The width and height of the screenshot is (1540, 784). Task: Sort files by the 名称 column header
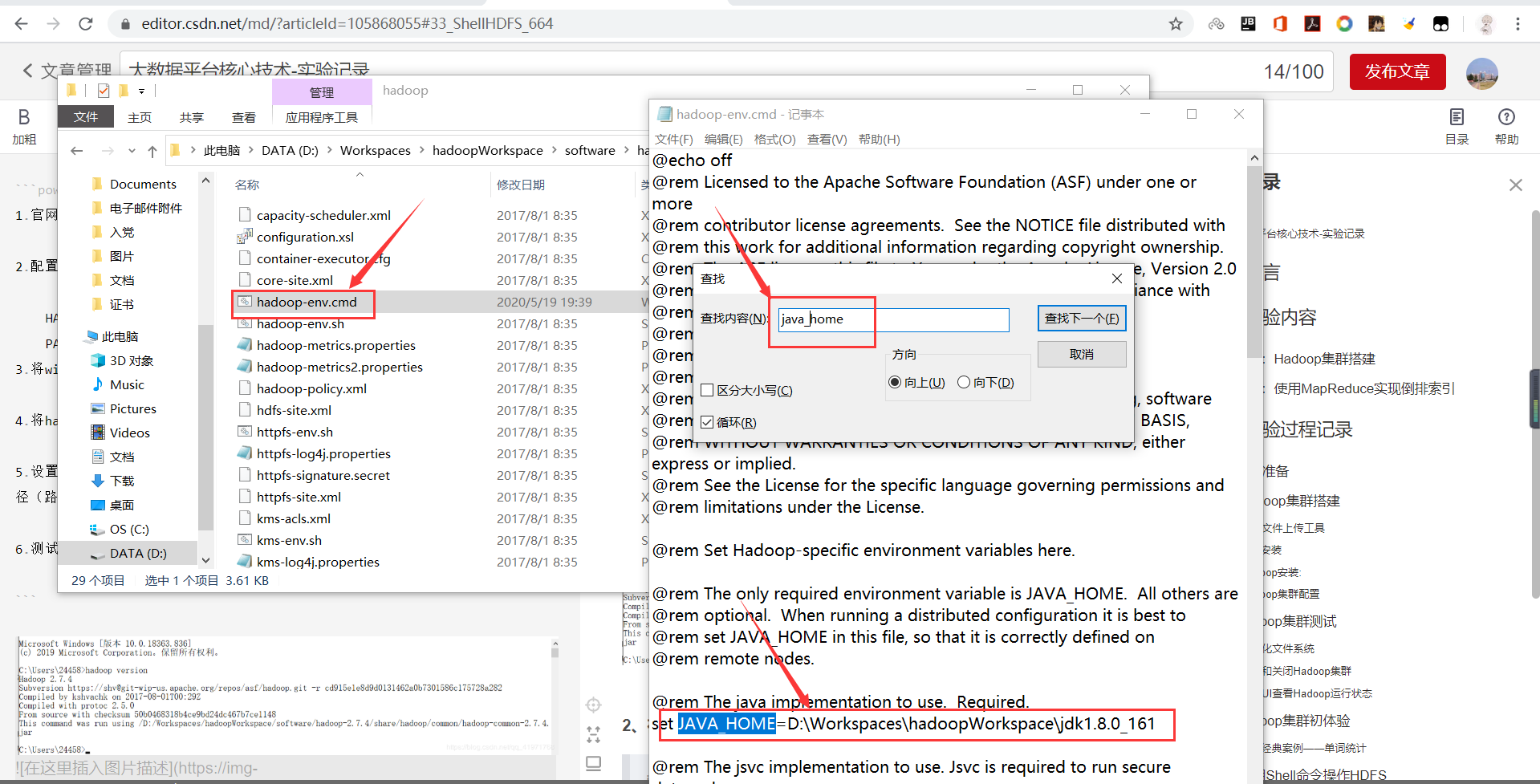[x=246, y=185]
